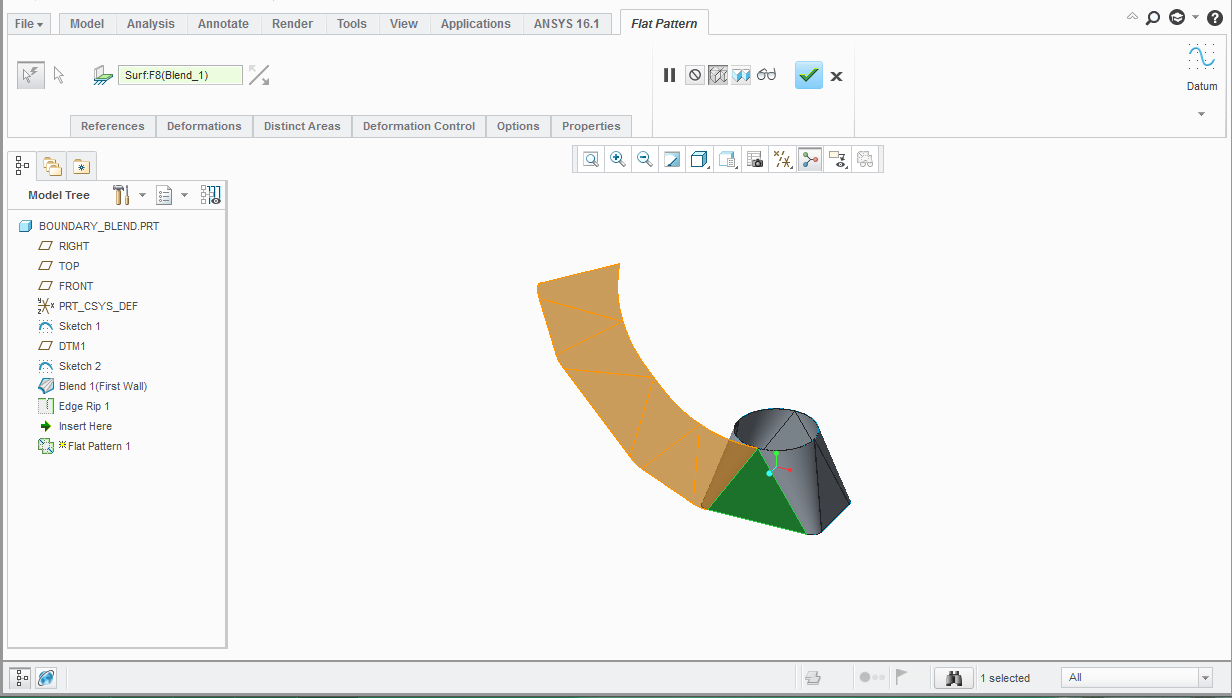Expand the Datum group dropdown arrow
The width and height of the screenshot is (1232, 698).
point(1202,114)
